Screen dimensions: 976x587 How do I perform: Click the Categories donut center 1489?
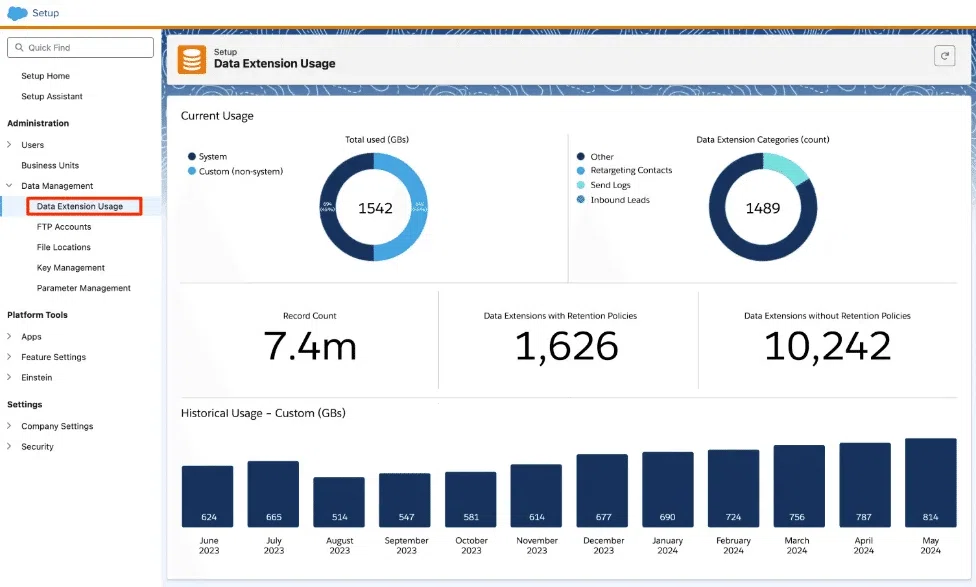point(762,208)
